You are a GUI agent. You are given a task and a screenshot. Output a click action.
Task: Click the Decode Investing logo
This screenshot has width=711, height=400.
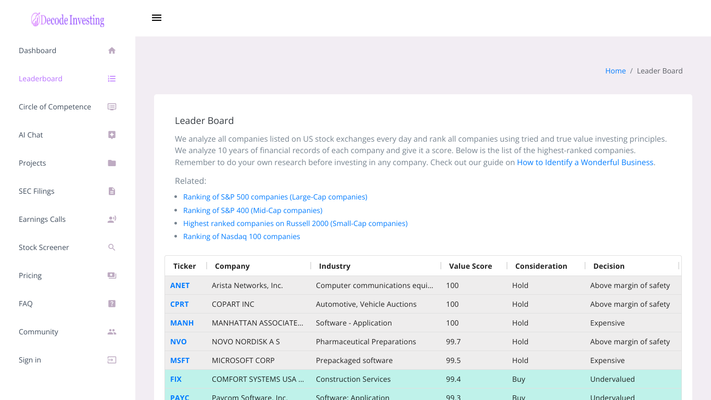click(68, 20)
